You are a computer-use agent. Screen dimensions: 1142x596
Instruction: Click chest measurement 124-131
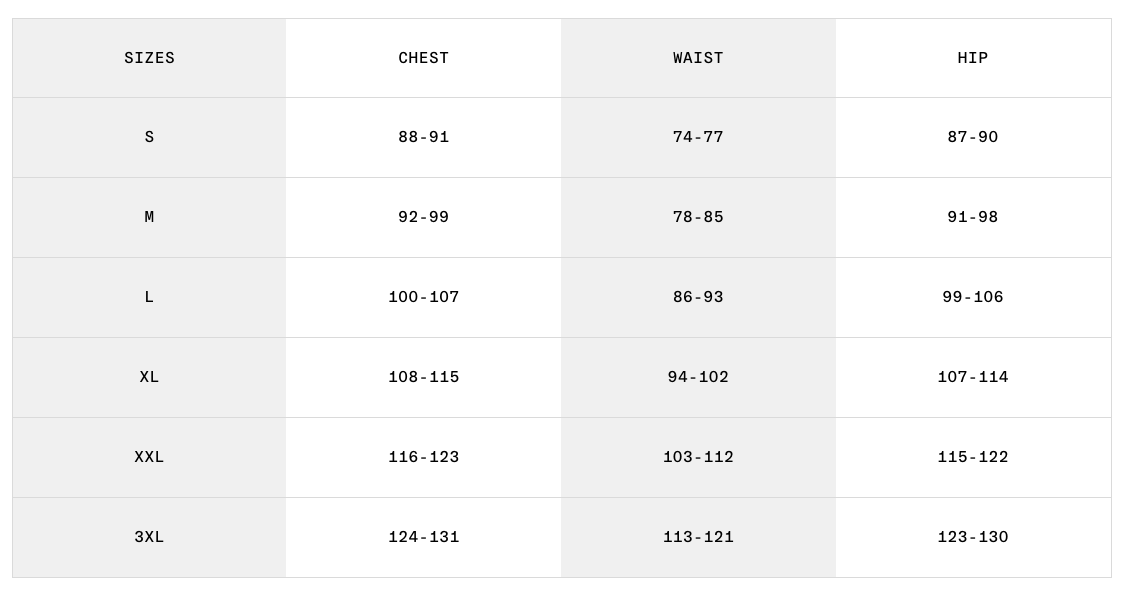[424, 537]
